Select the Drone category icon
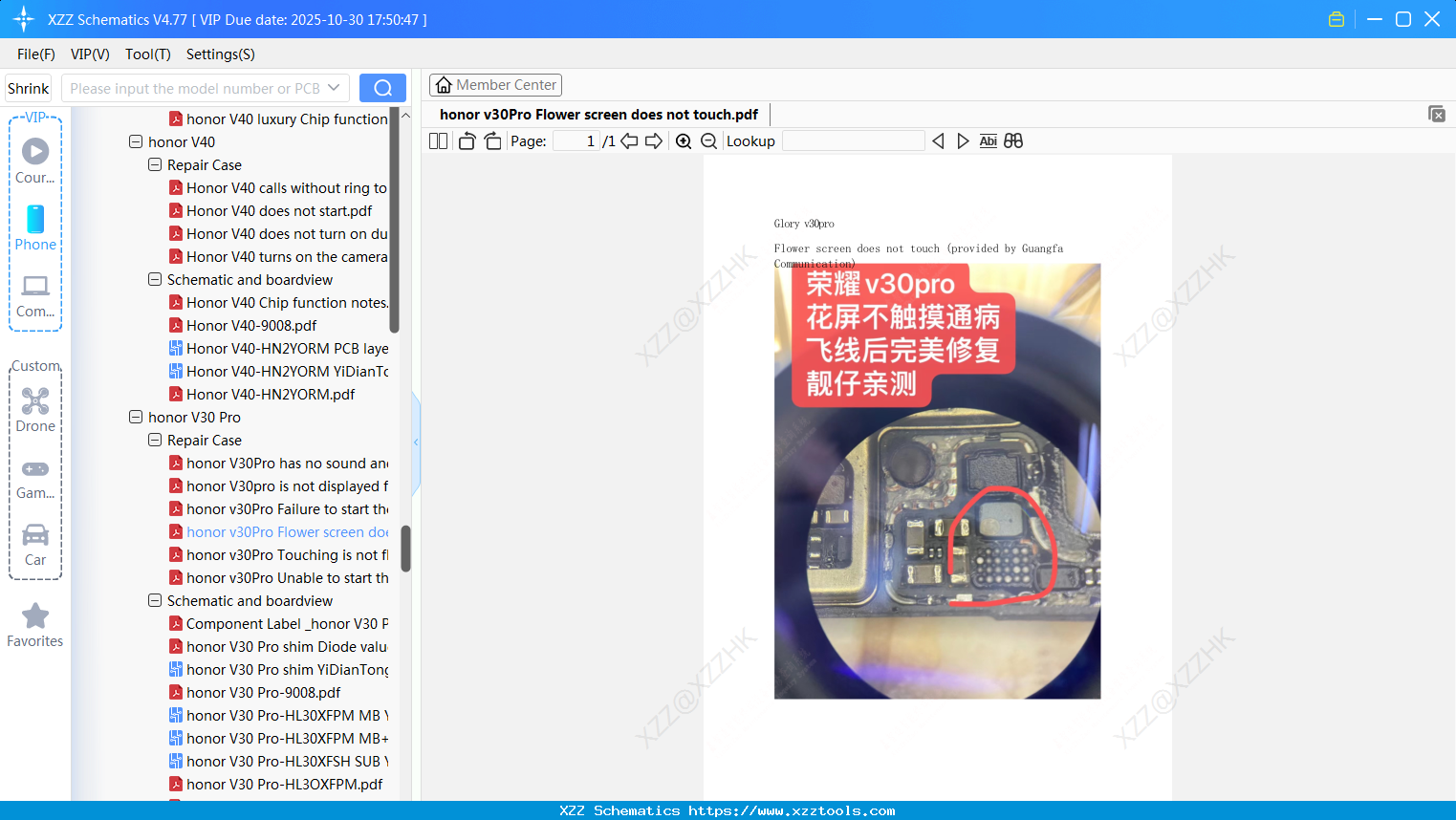The height and width of the screenshot is (820, 1456). point(35,410)
